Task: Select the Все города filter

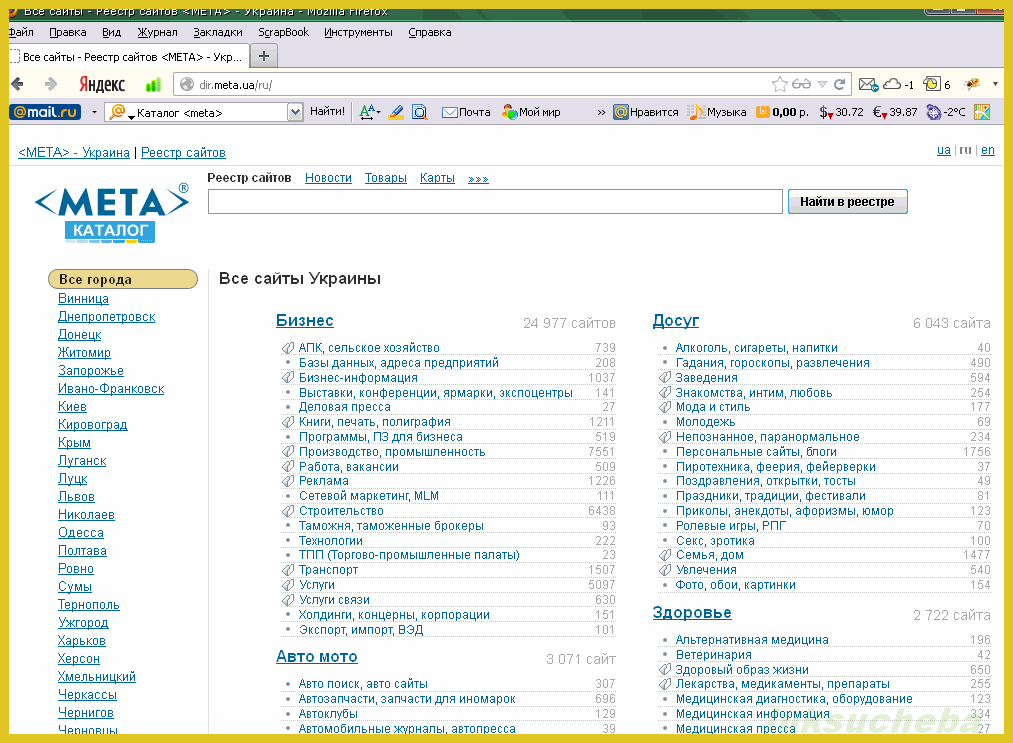Action: coord(123,279)
